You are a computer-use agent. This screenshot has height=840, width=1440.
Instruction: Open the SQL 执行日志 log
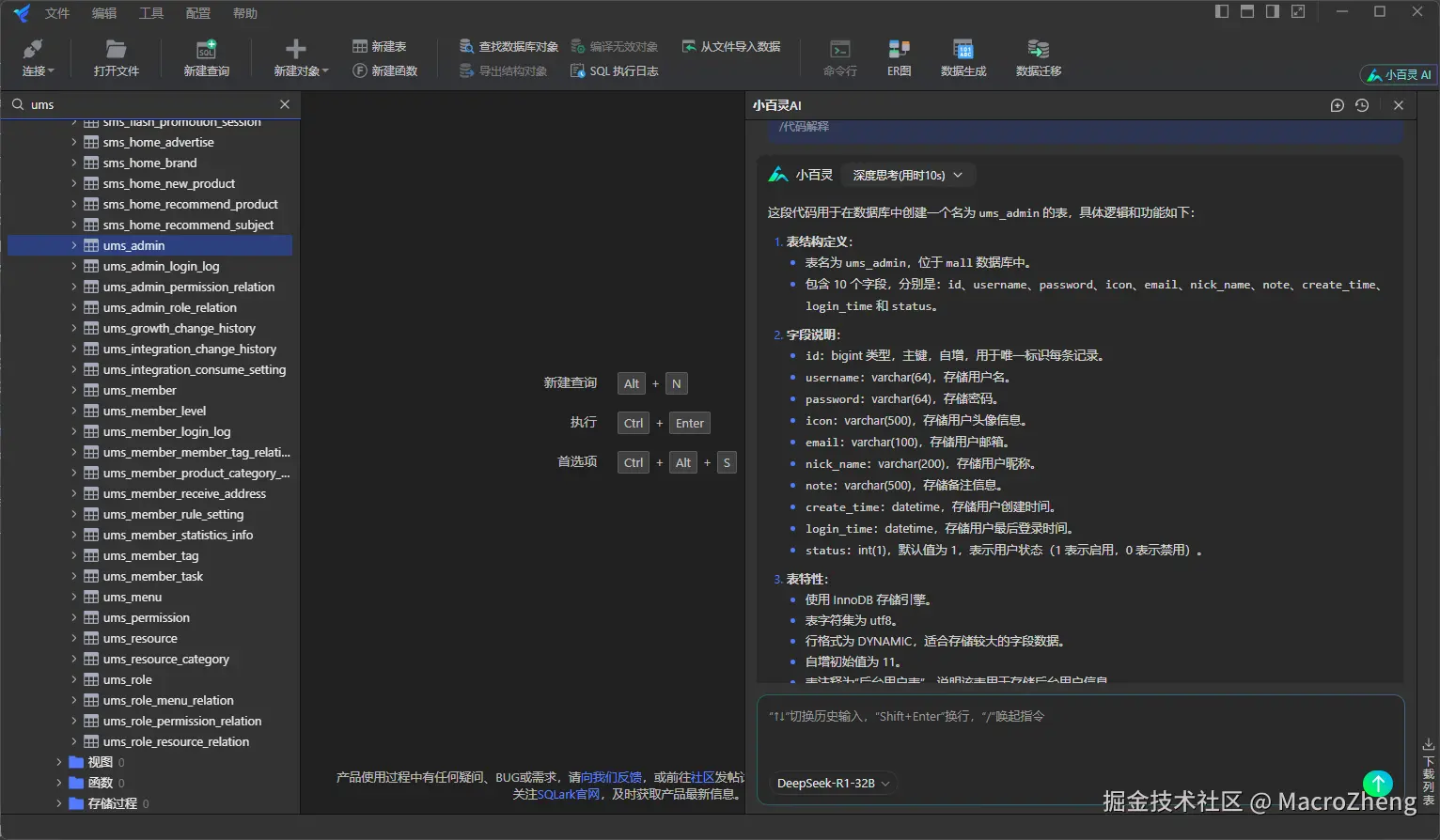(x=614, y=70)
